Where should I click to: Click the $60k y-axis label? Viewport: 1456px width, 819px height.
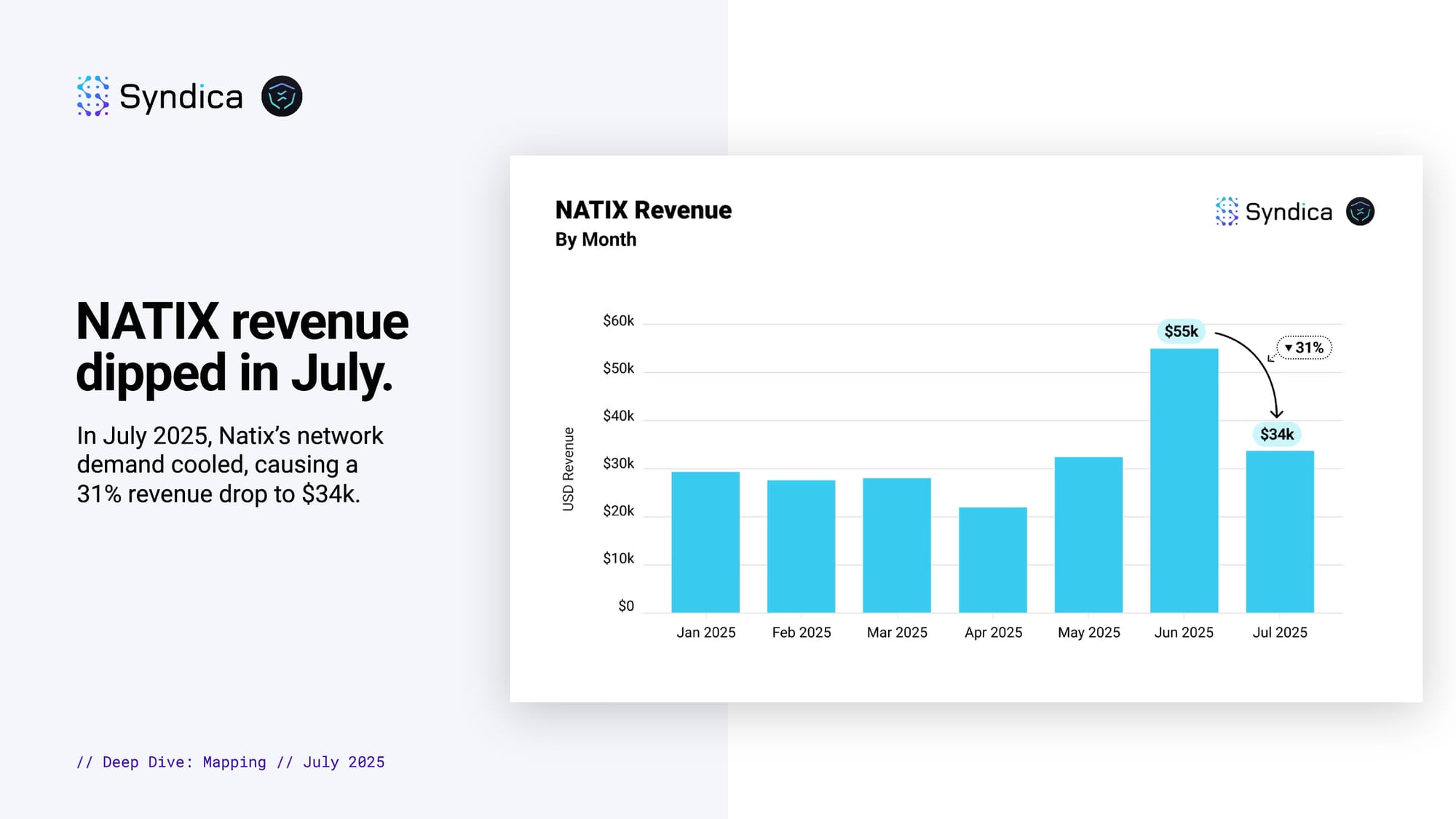618,321
